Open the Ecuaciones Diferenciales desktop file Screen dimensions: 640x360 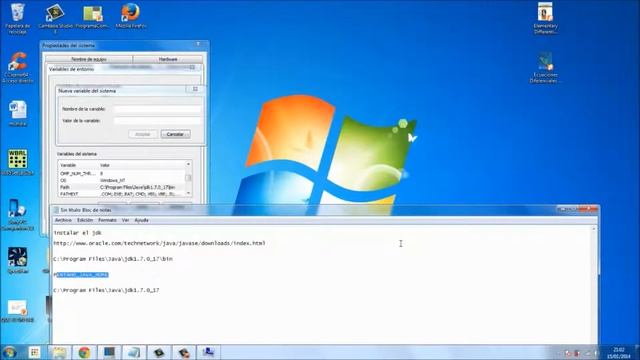(x=545, y=67)
